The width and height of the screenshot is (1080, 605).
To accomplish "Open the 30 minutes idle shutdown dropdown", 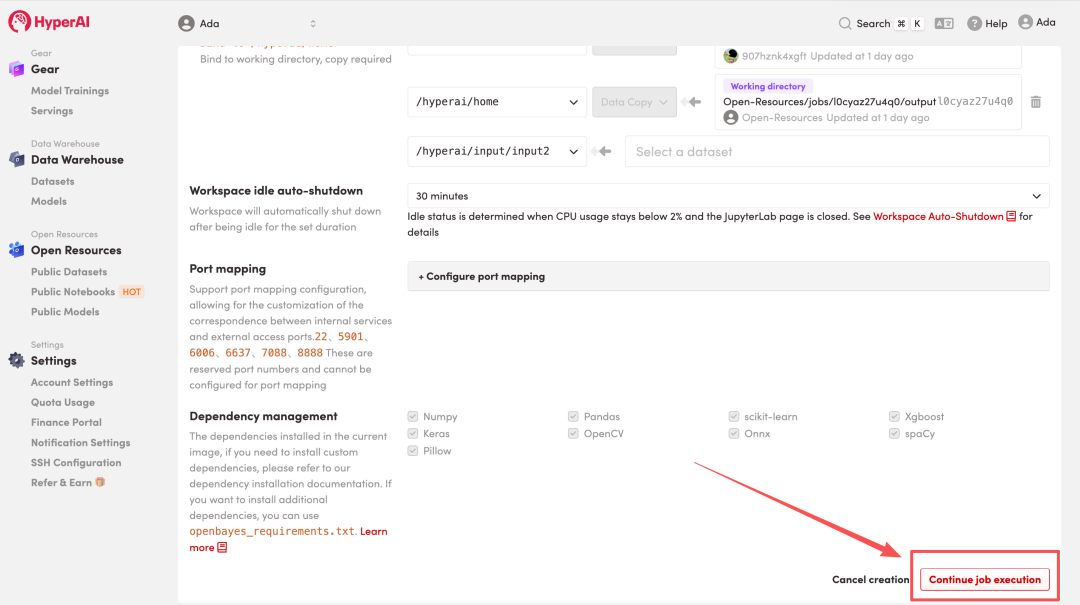I will (728, 196).
